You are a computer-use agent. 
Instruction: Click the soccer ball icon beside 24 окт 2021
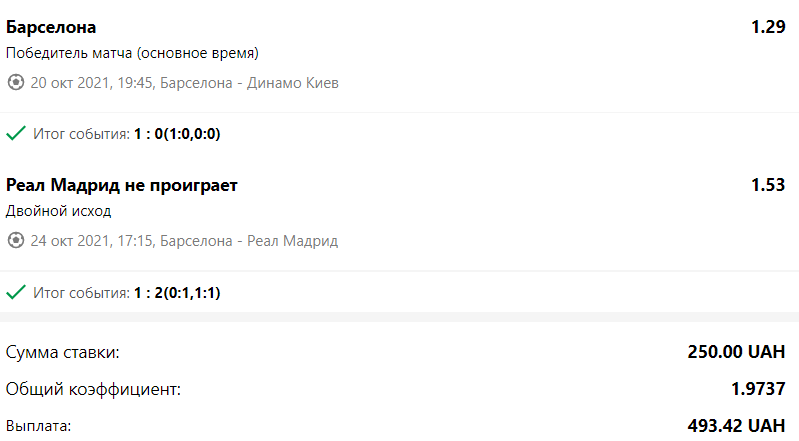pyautogui.click(x=15, y=241)
